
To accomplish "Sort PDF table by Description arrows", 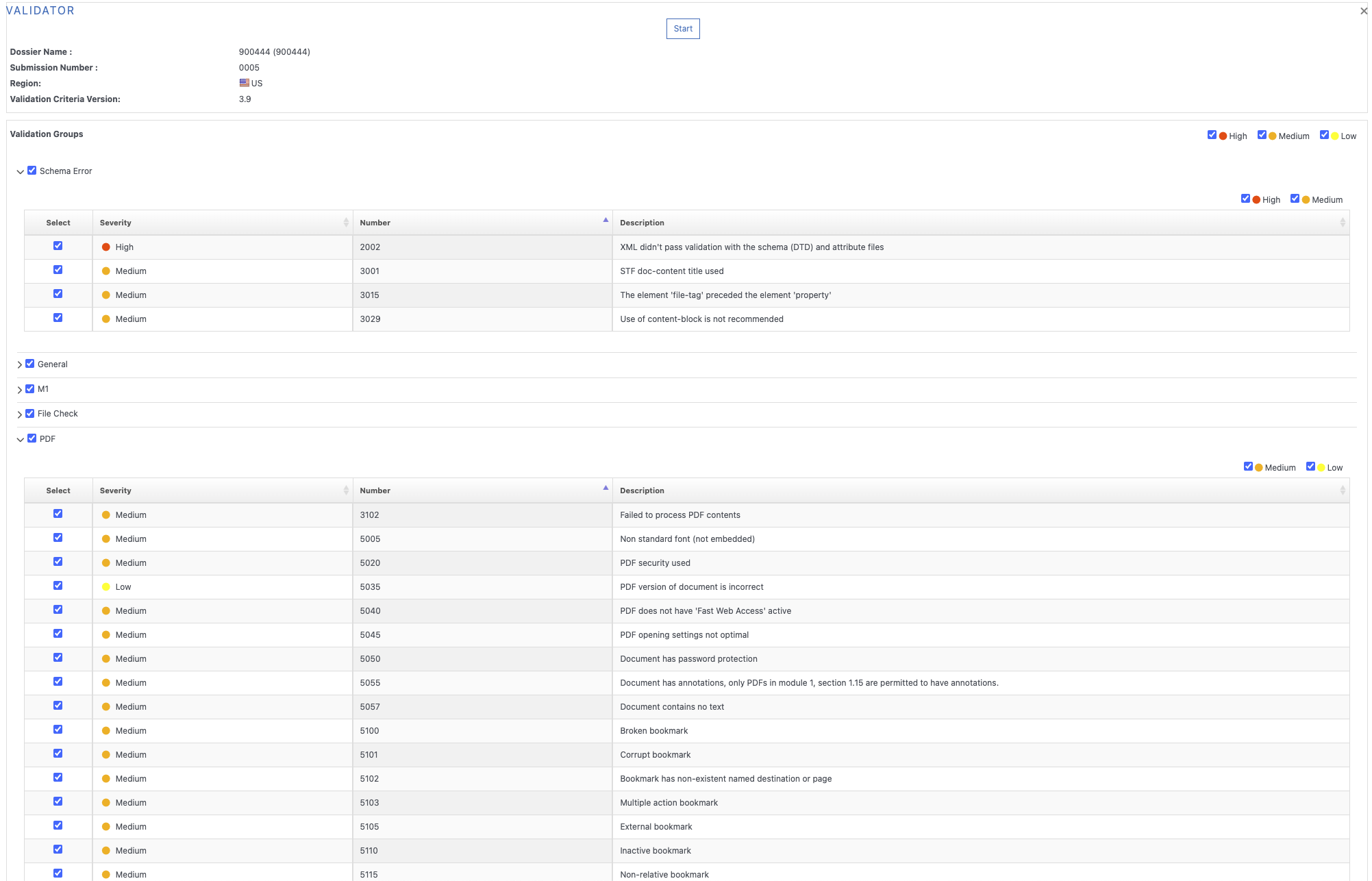I will click(x=1342, y=491).
